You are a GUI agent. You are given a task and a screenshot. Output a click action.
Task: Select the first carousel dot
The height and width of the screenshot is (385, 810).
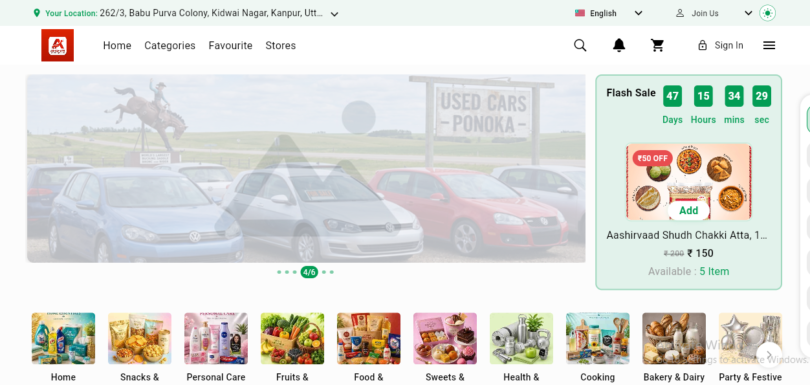click(x=279, y=272)
